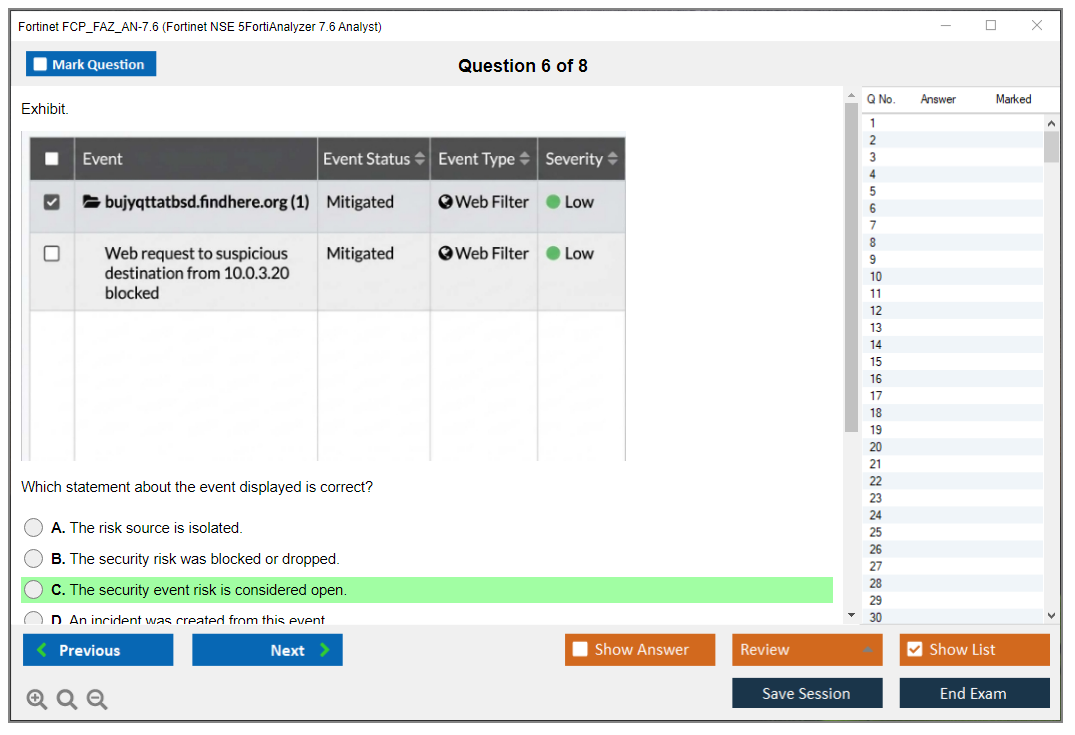
Task: Toggle the Show List checkbox button
Action: (x=974, y=649)
